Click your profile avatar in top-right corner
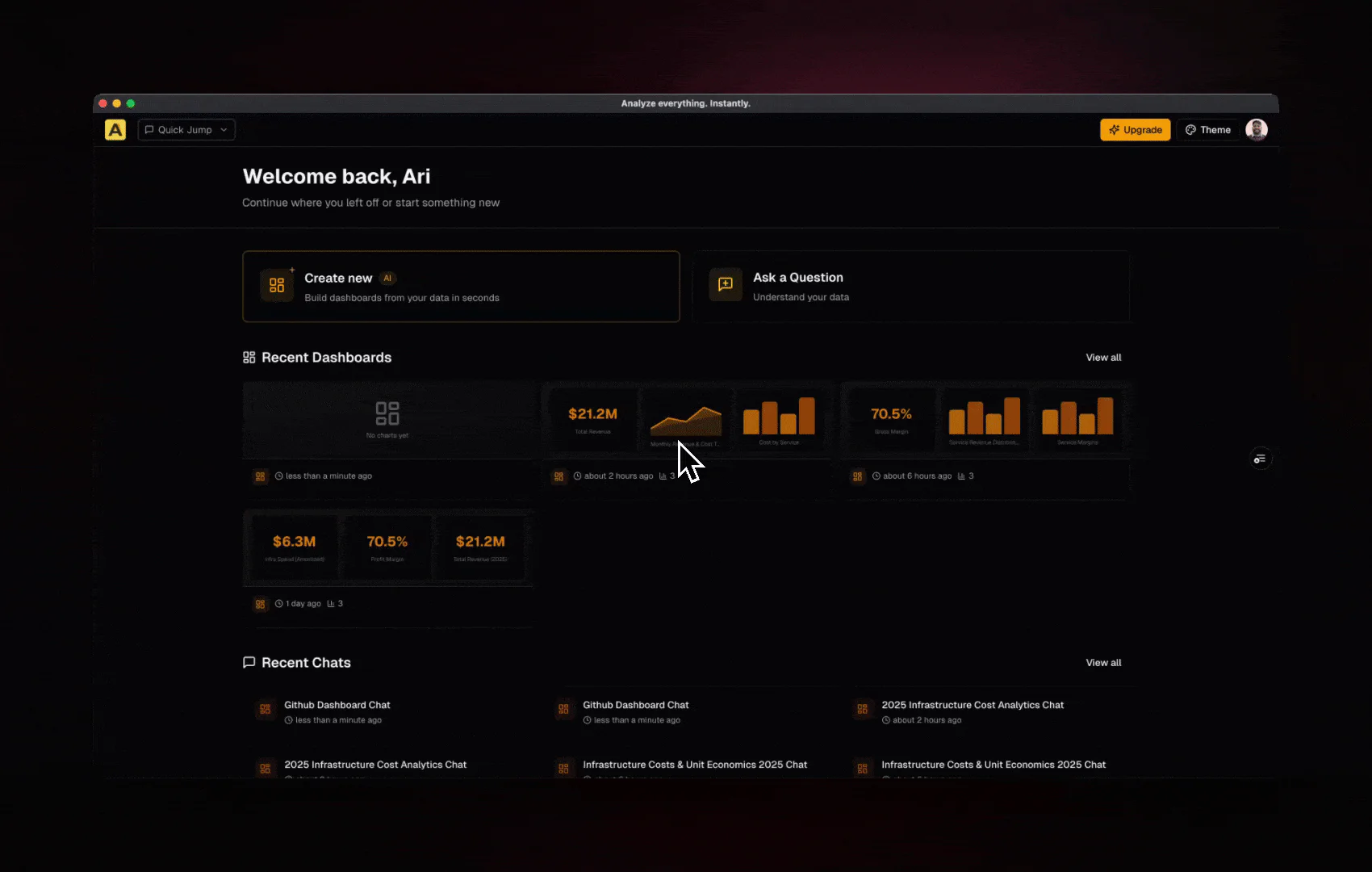Image resolution: width=1372 pixels, height=872 pixels. coord(1257,129)
